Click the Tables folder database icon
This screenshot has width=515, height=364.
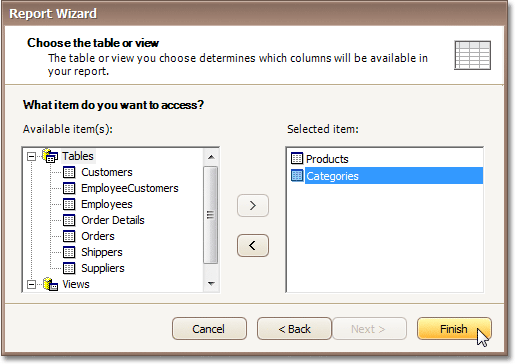50,156
